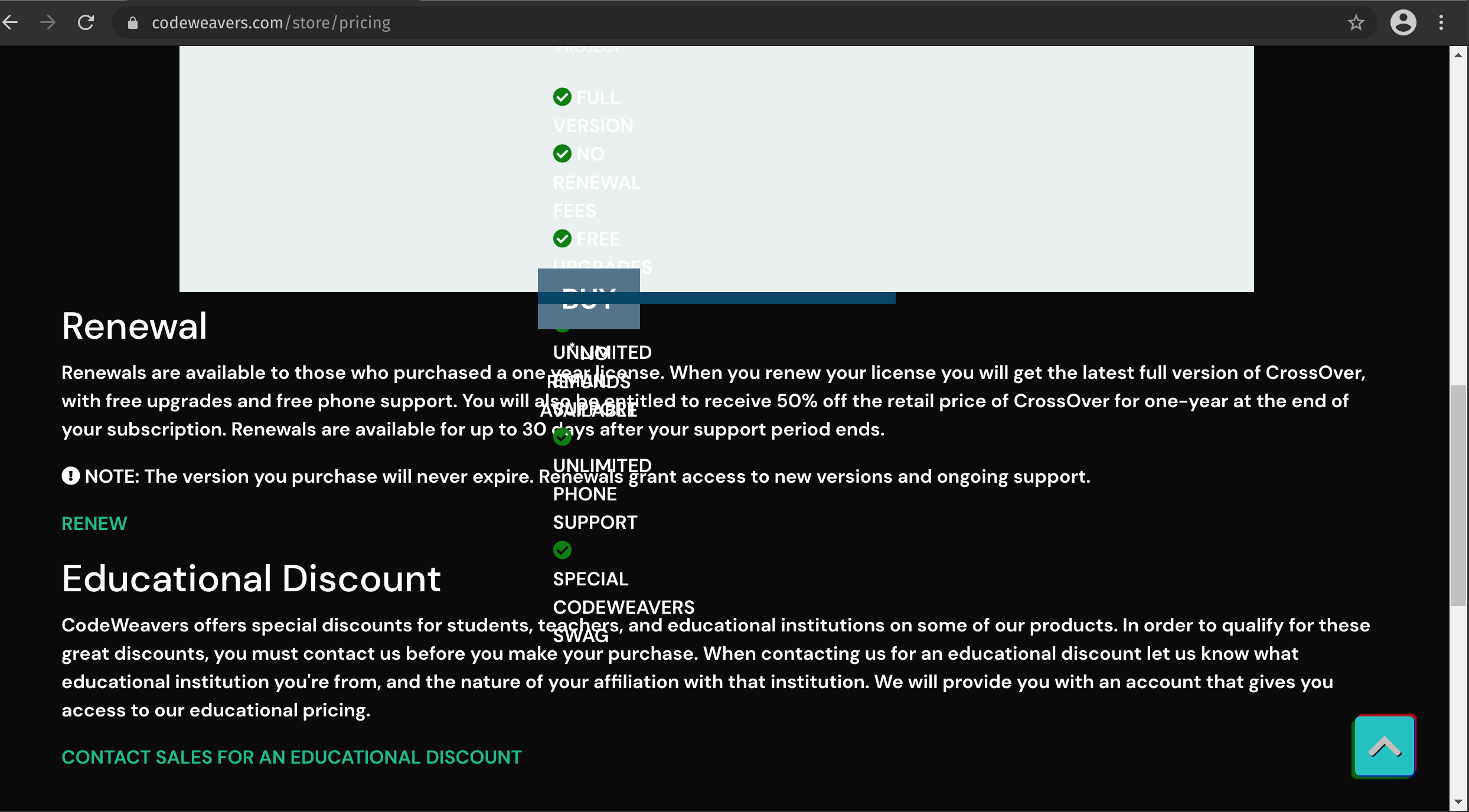
Task: Click CONTACT SALES FOR AN EDUCATIONAL DISCOUNT
Action: 292,757
